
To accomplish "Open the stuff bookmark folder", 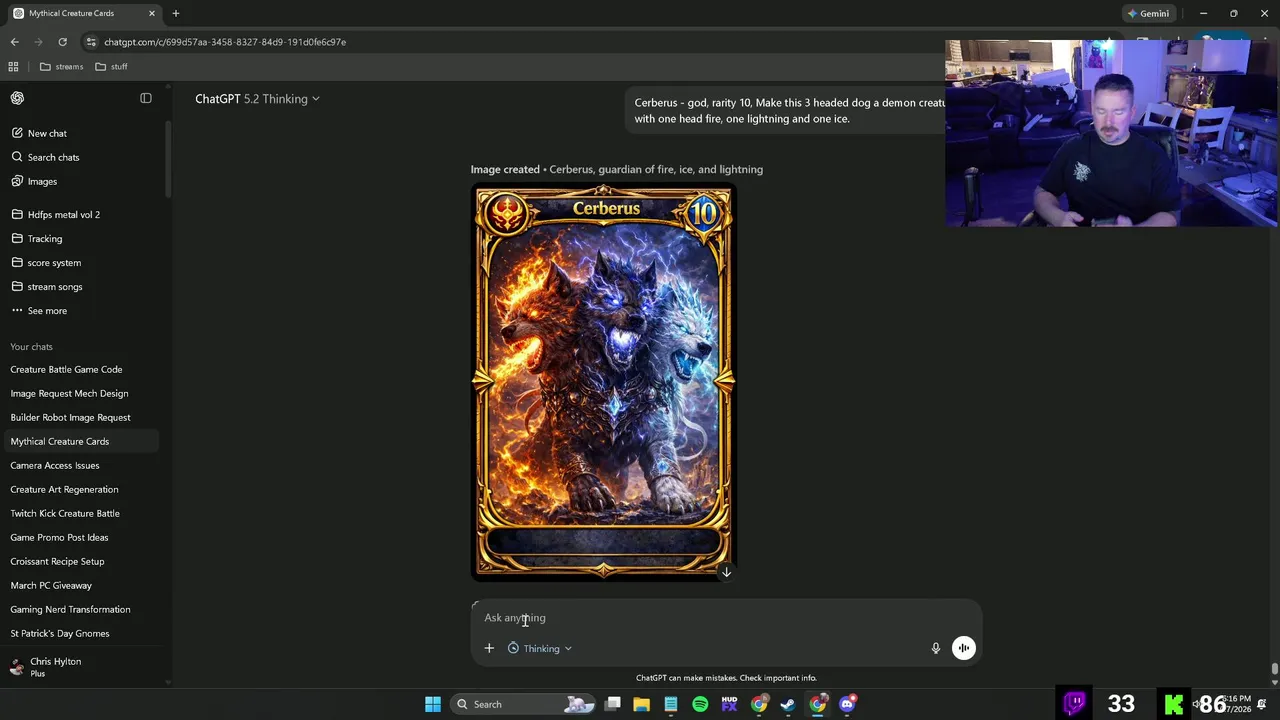I will [111, 67].
